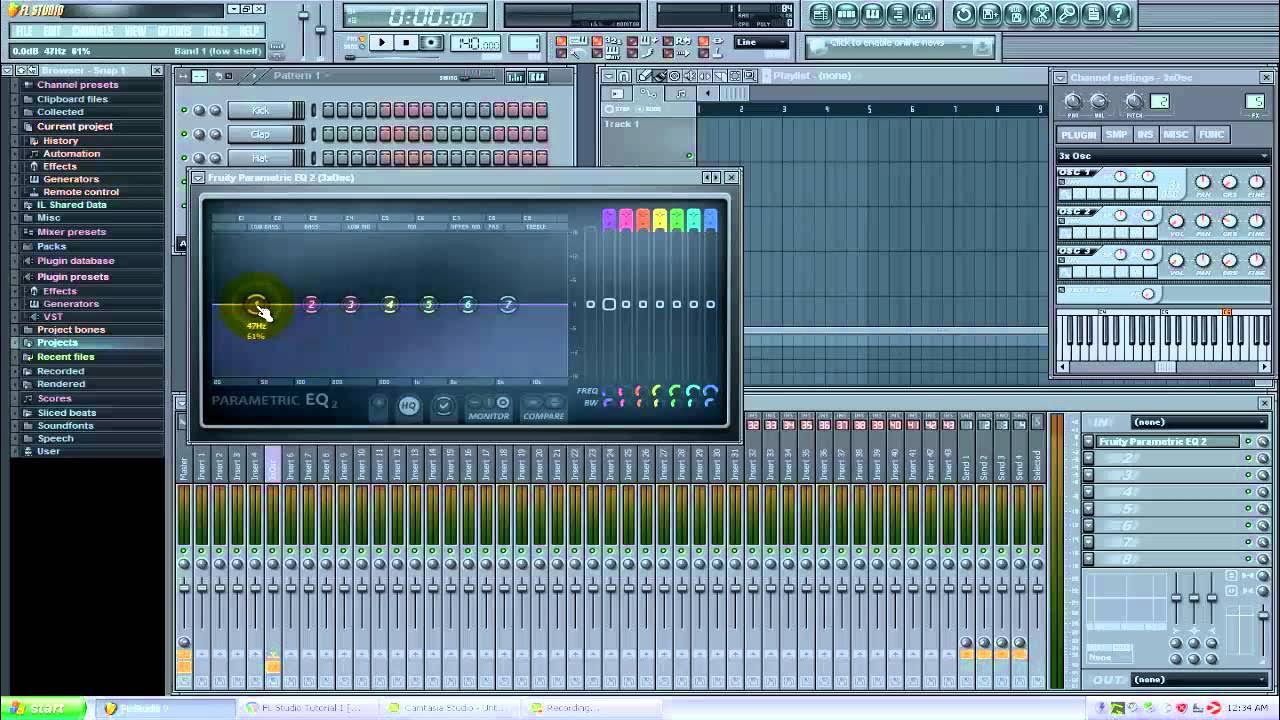Screen dimensions: 1280x720
Task: Mute the Hat channel using its green LED
Action: pos(184,158)
